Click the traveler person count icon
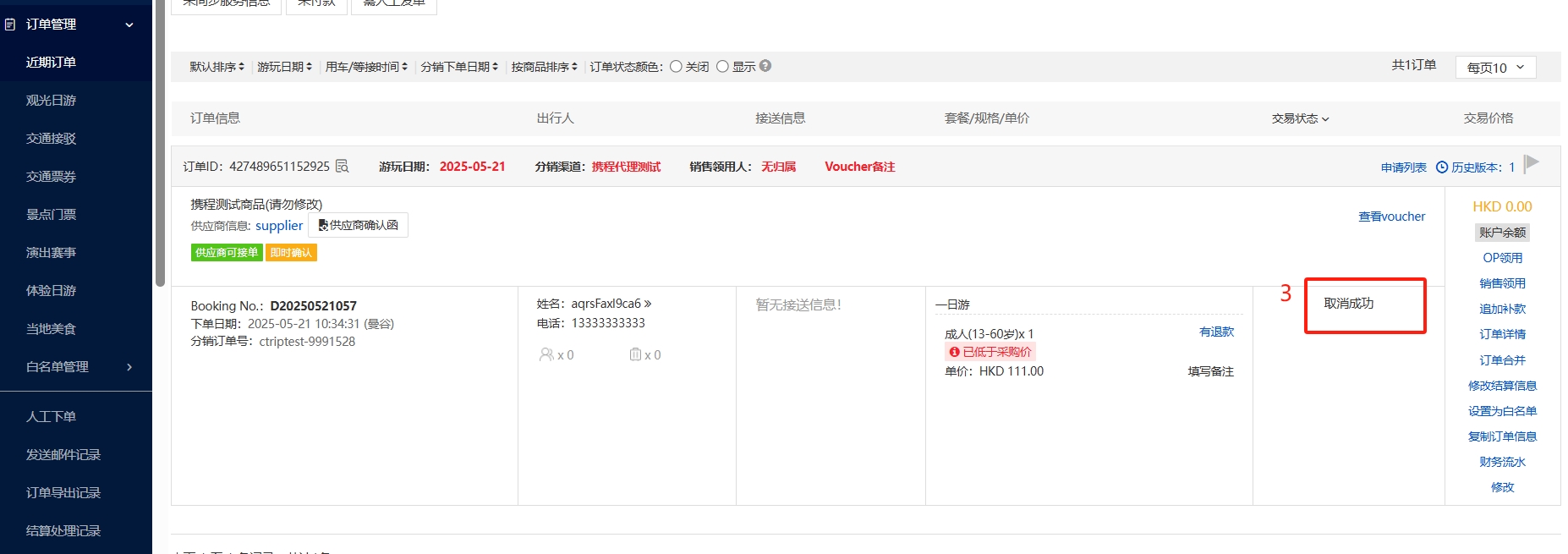This screenshot has width=1568, height=554. point(546,354)
